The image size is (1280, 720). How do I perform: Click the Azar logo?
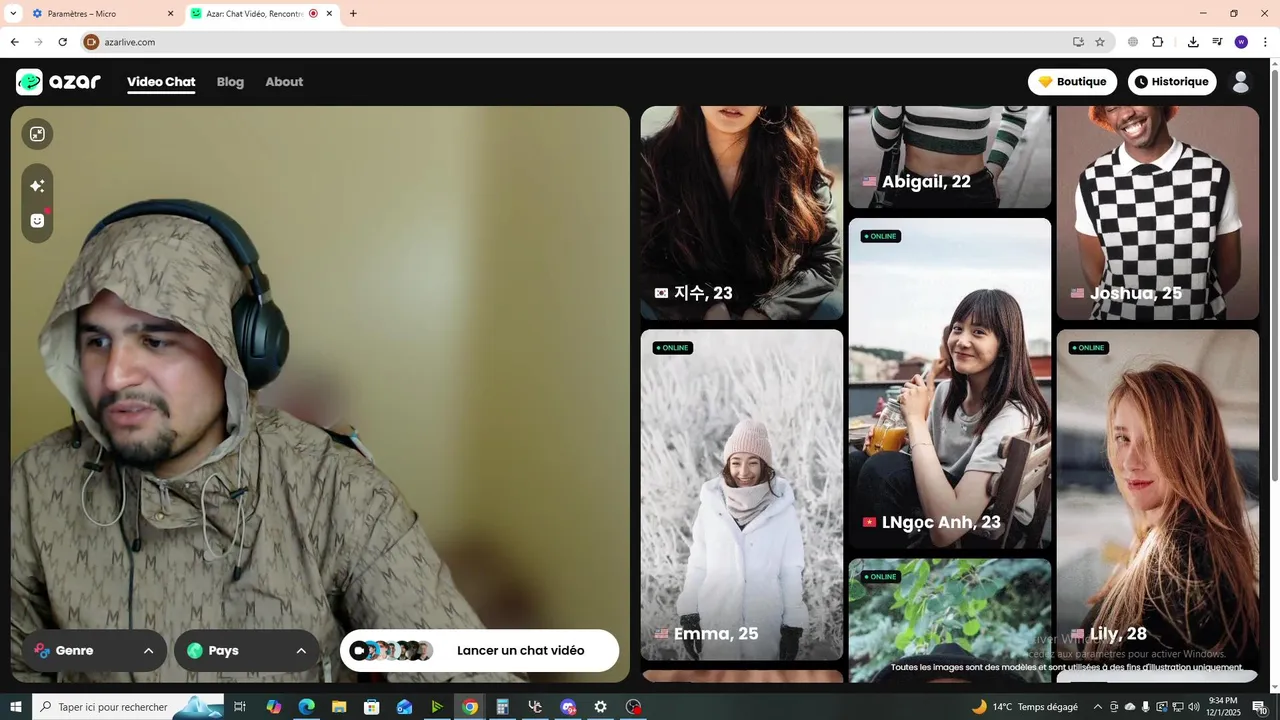tap(59, 82)
